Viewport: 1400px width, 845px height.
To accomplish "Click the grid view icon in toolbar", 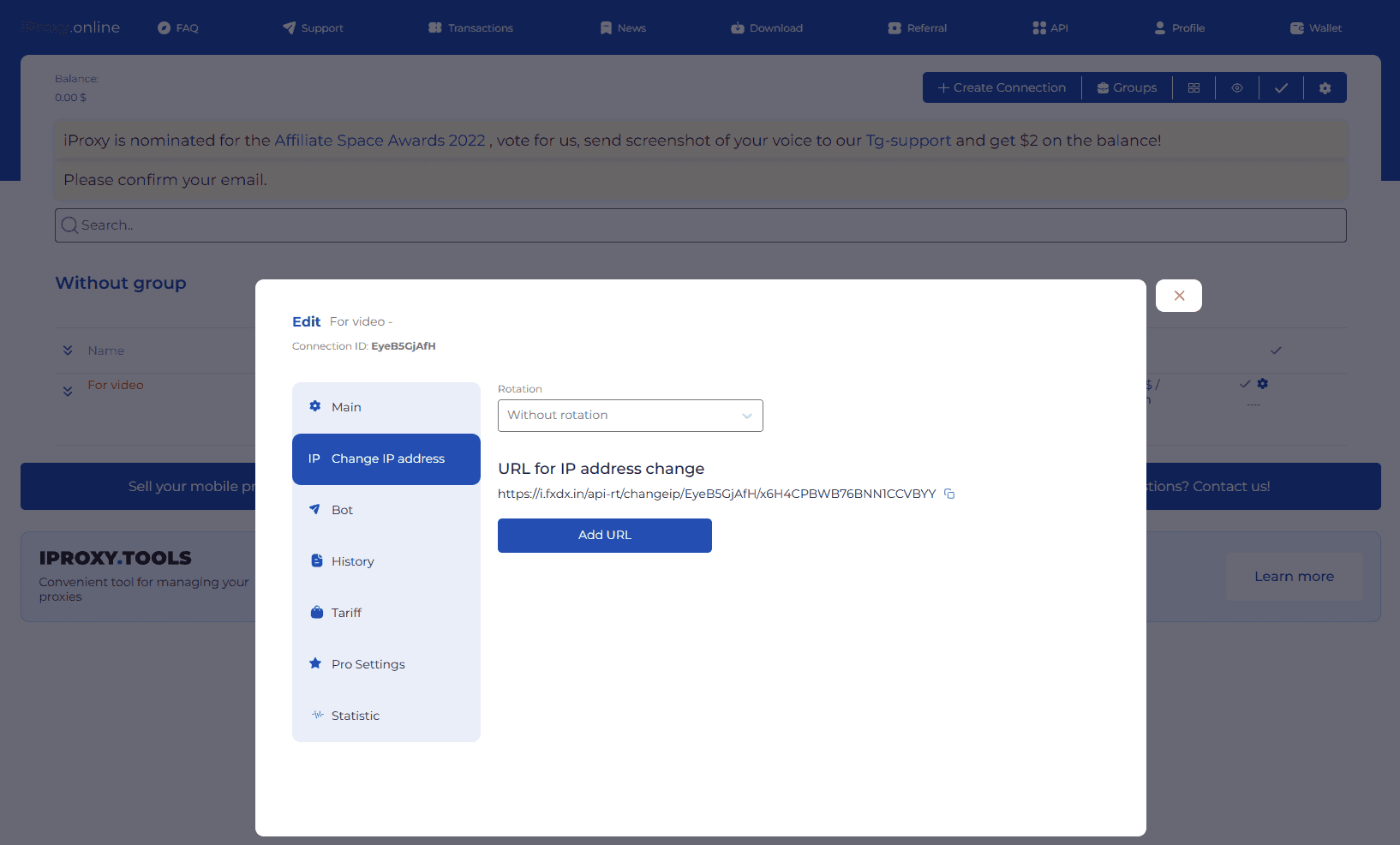I will (x=1194, y=87).
